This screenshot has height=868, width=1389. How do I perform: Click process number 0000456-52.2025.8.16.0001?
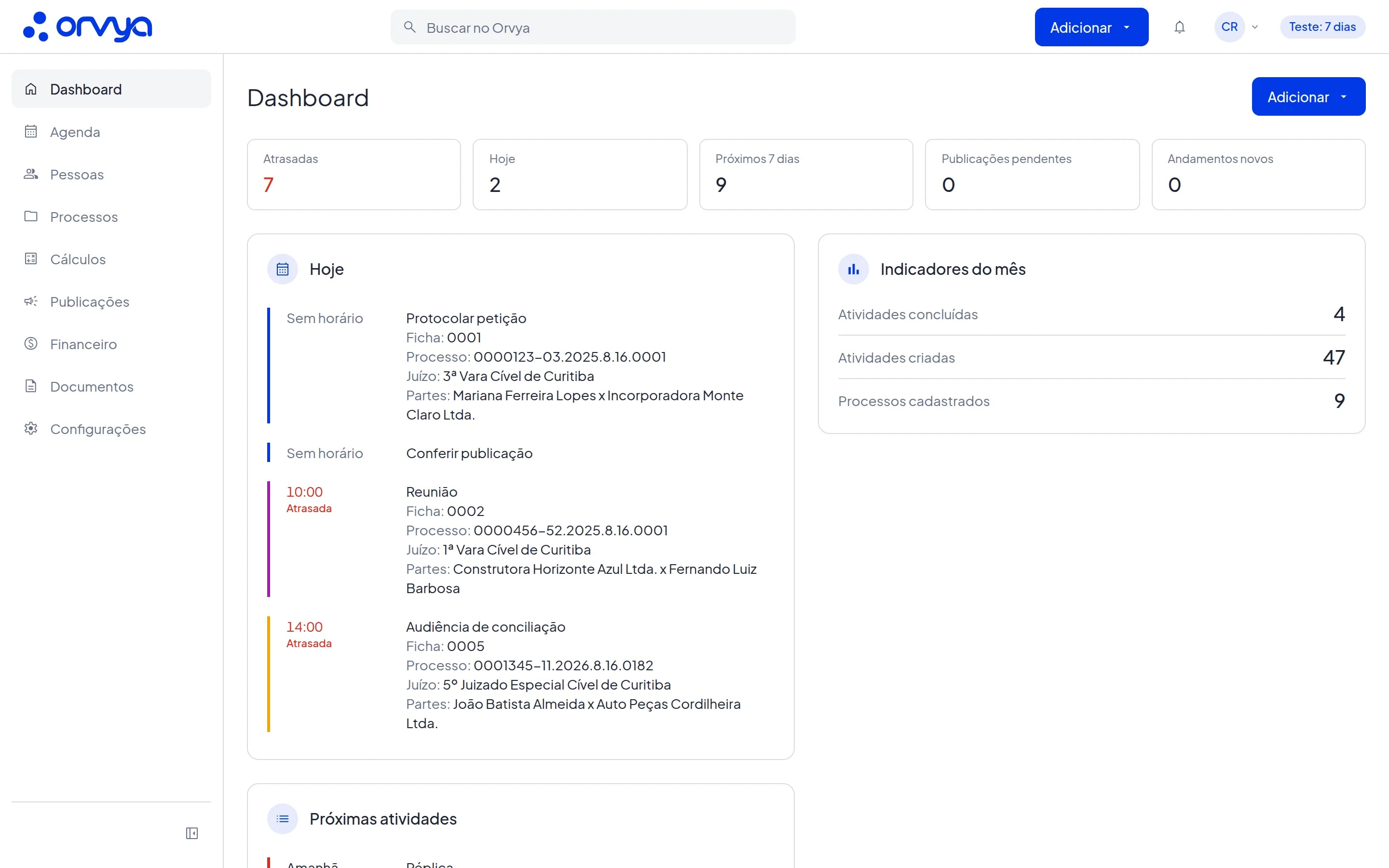(x=571, y=530)
